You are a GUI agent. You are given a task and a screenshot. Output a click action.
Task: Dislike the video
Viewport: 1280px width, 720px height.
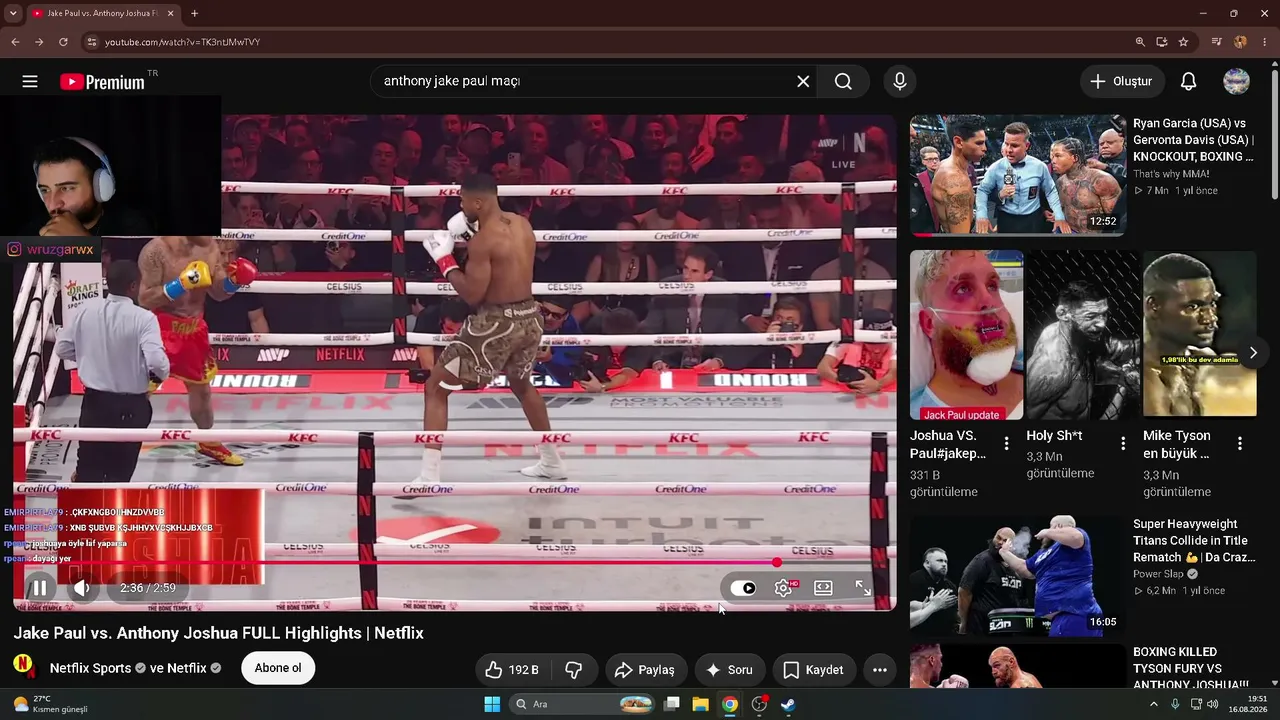(x=574, y=670)
